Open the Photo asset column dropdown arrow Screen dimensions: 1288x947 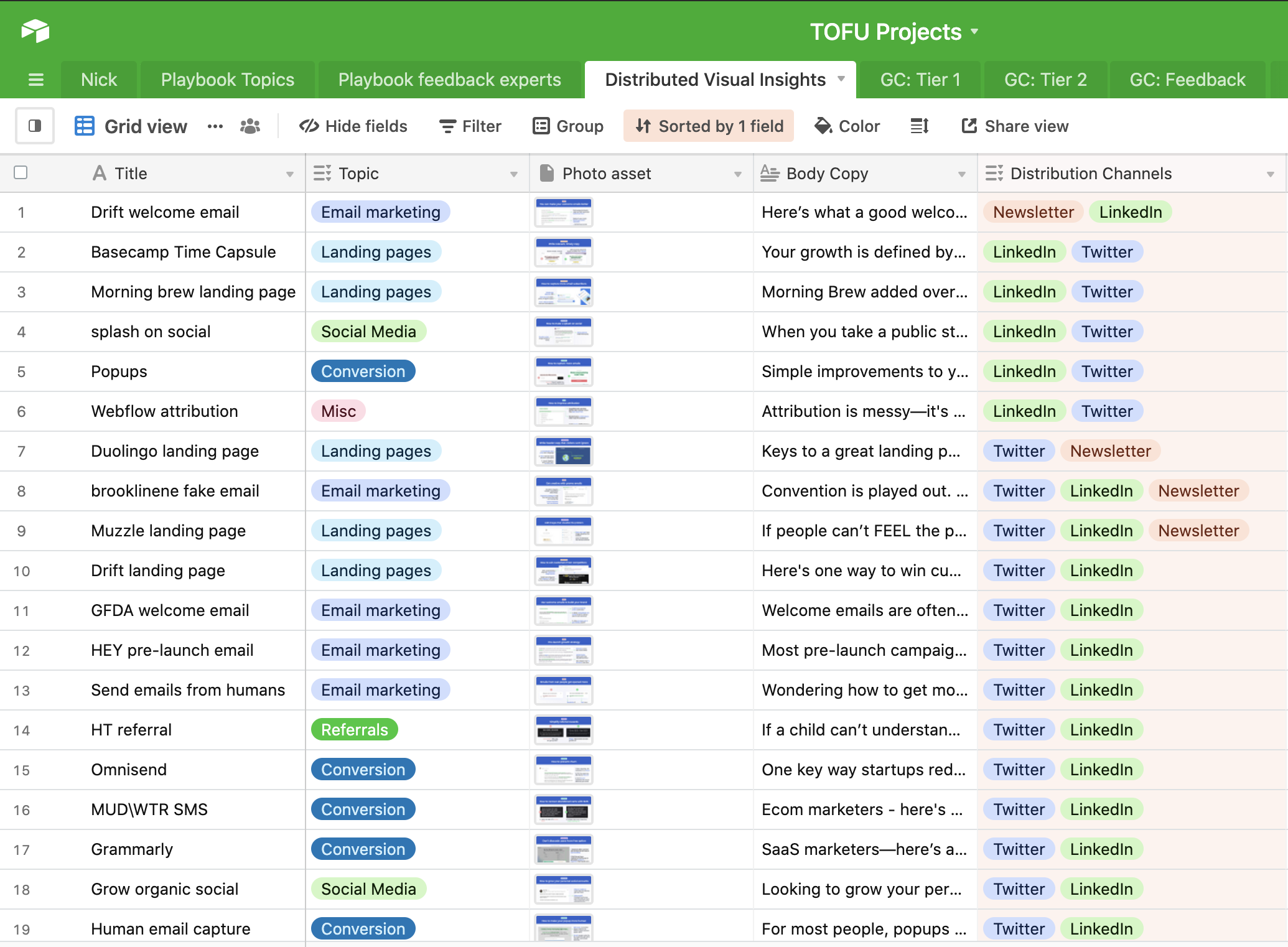click(x=737, y=174)
